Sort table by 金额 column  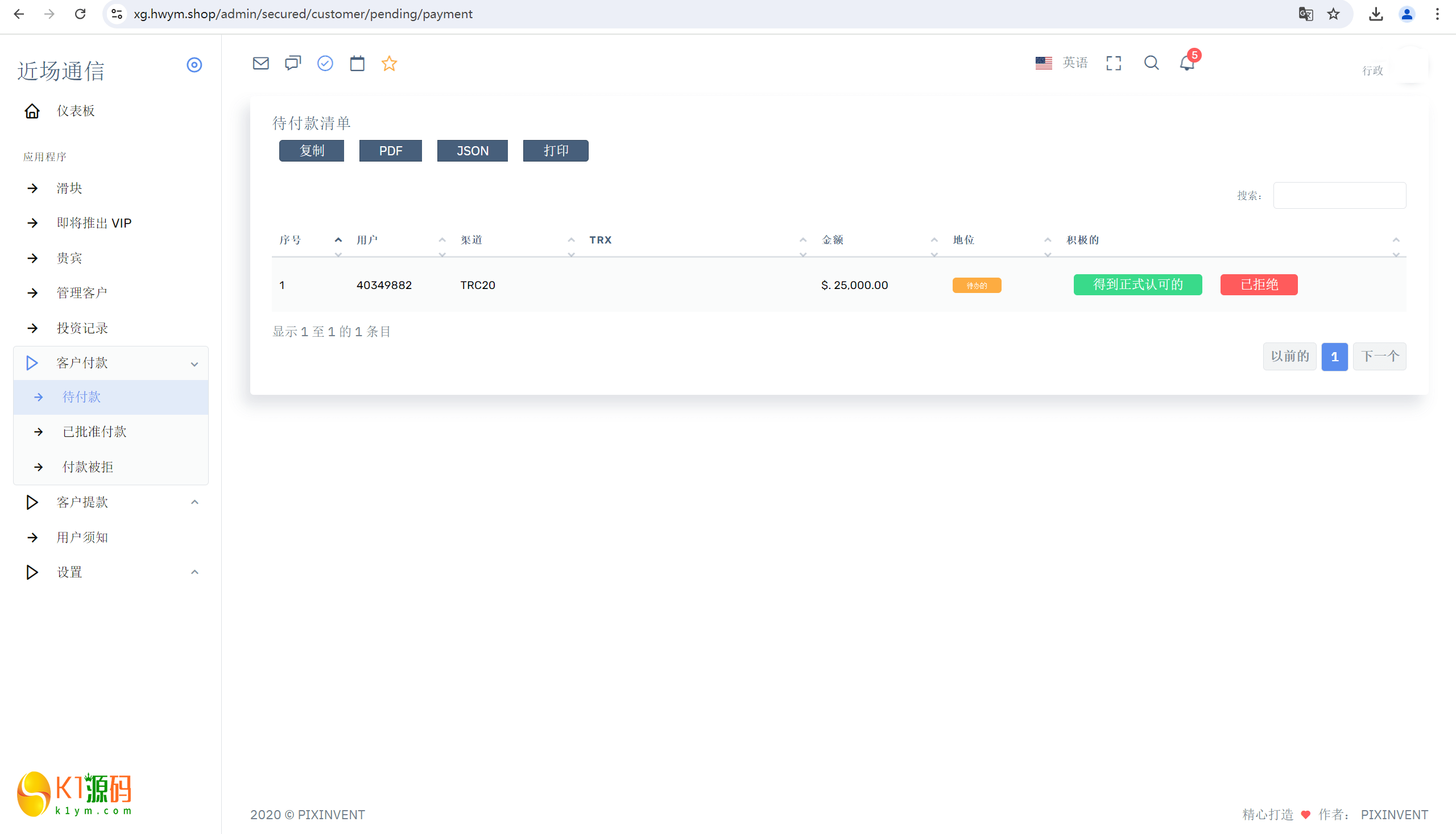point(833,240)
